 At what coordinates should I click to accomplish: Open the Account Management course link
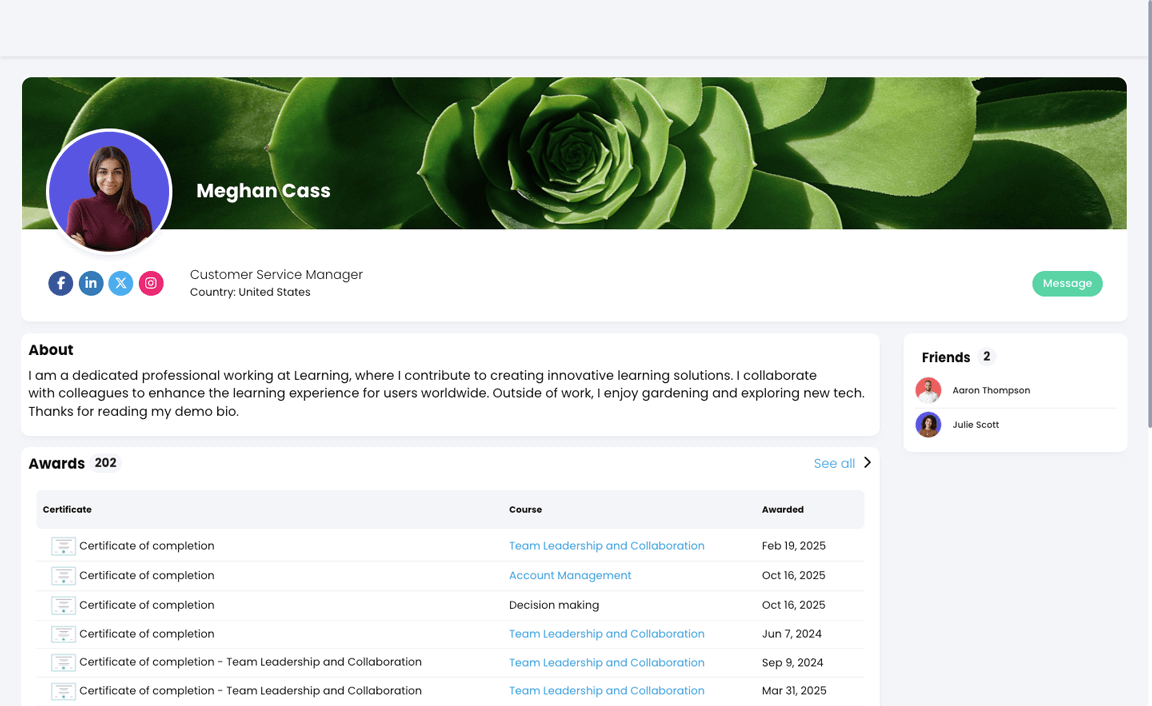coord(570,575)
